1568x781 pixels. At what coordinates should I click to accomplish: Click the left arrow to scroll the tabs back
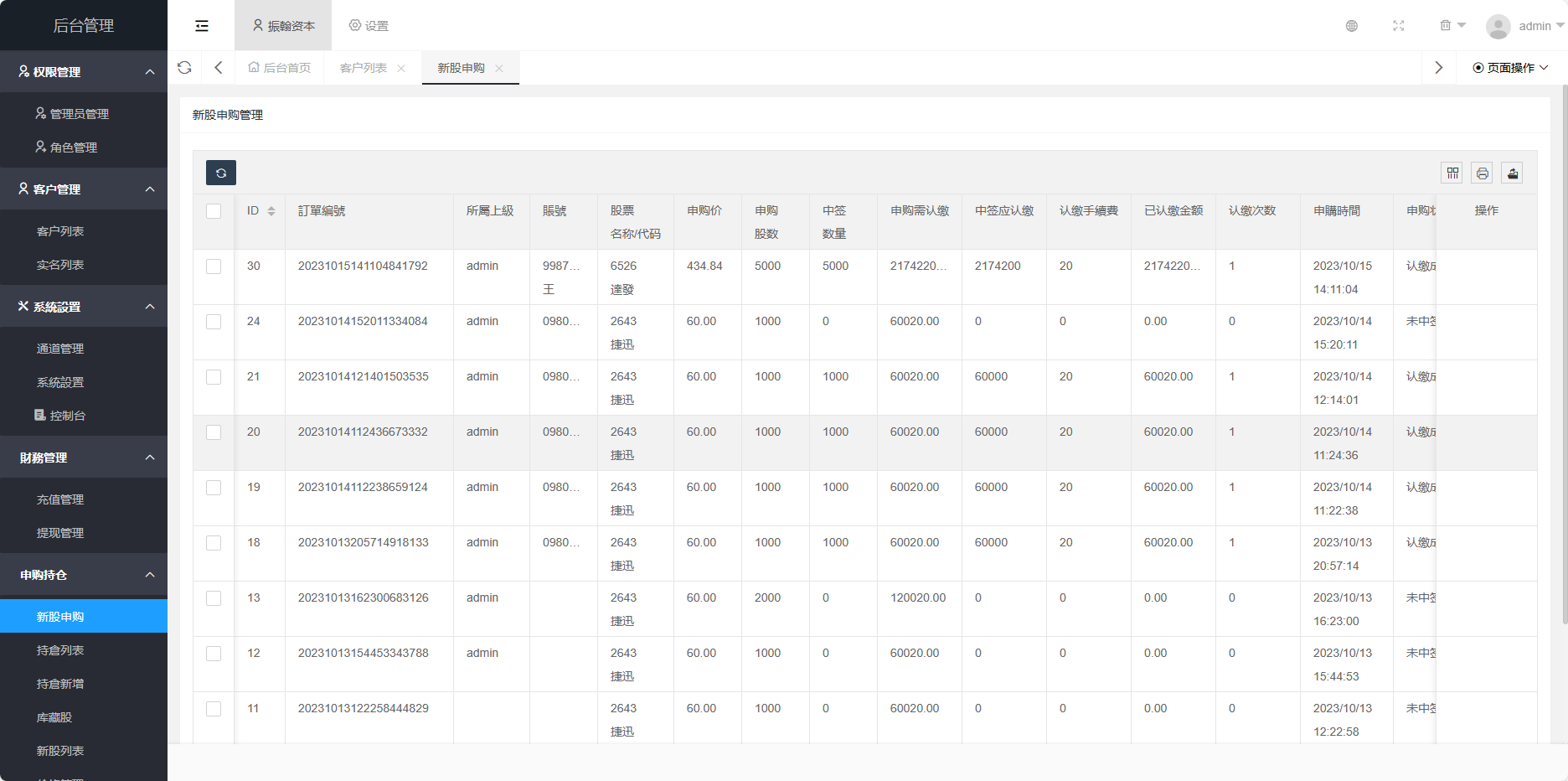219,68
